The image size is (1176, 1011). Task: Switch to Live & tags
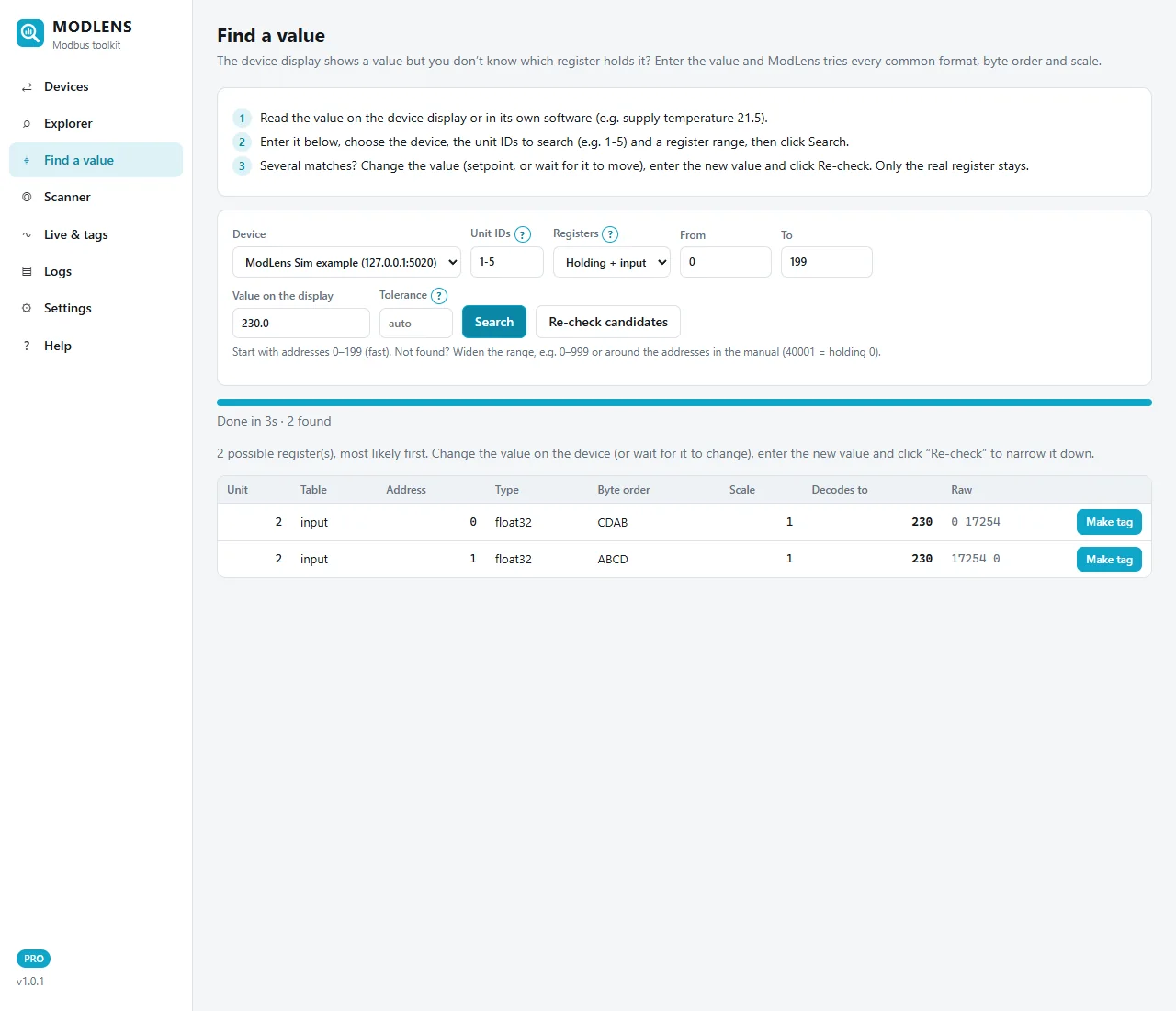[96, 234]
